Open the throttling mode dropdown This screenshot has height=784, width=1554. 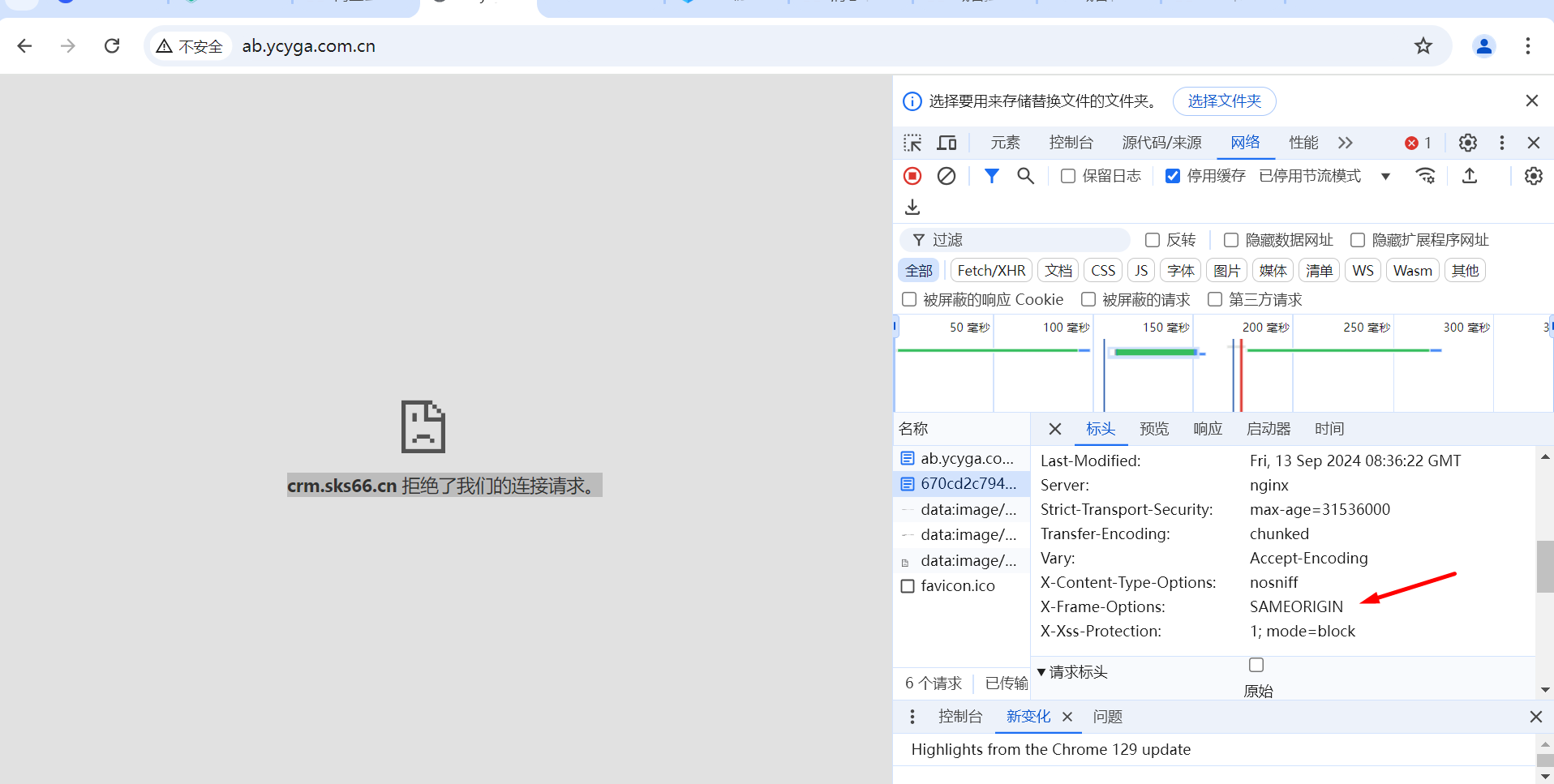tap(1385, 176)
